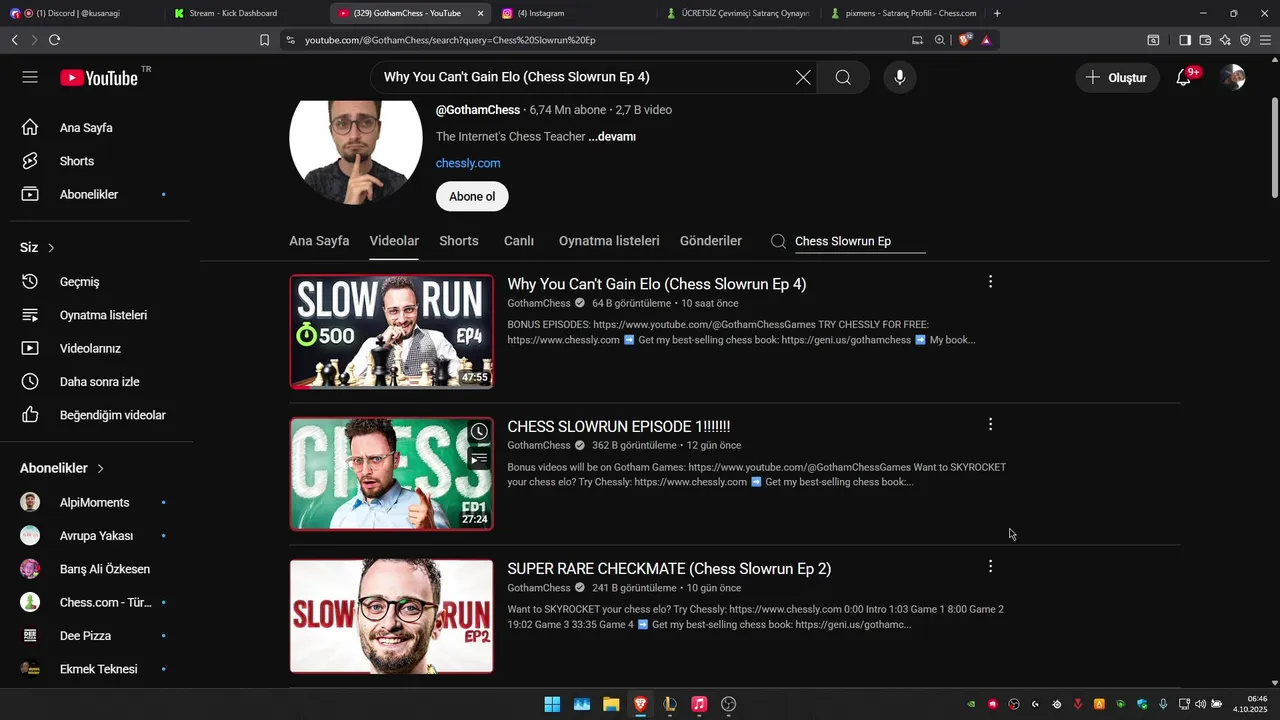This screenshot has height=720, width=1280.
Task: Click the page vertical scrollbar
Action: click(x=1274, y=148)
